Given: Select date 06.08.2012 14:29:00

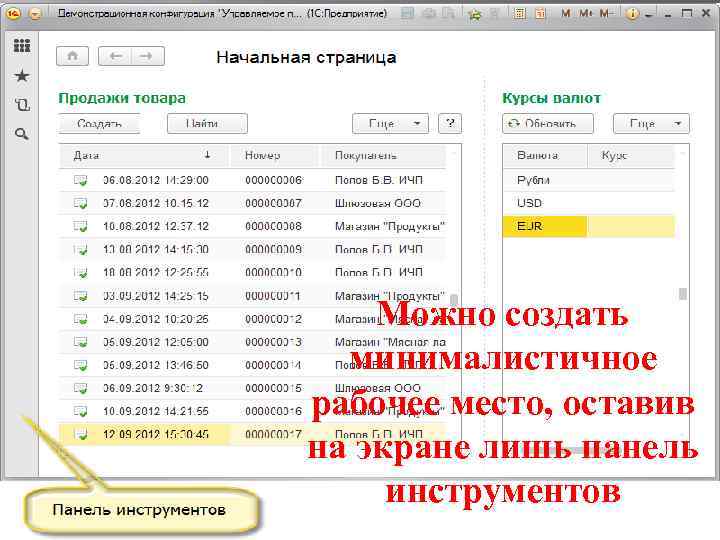Looking at the screenshot, I should 156,180.
